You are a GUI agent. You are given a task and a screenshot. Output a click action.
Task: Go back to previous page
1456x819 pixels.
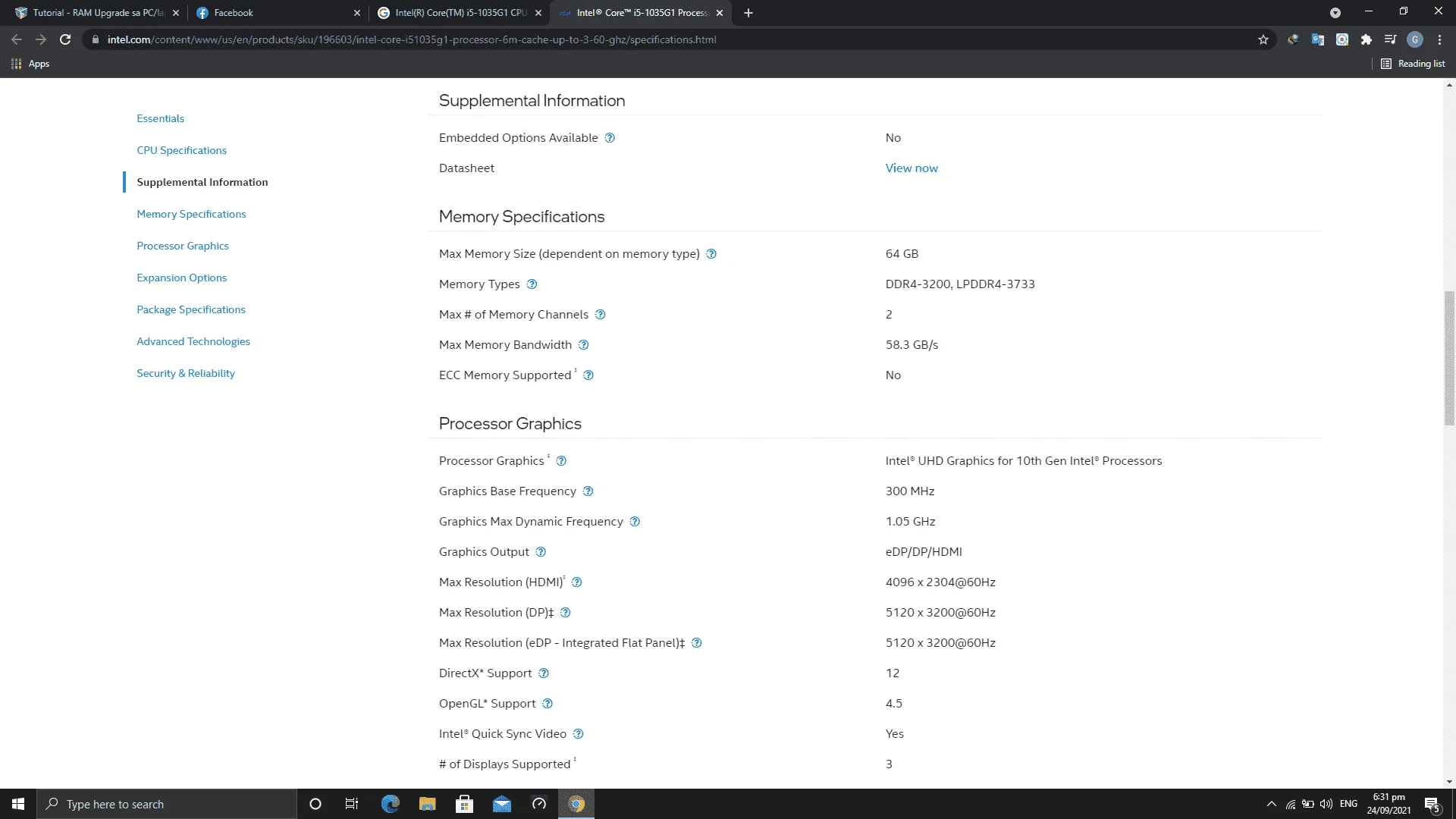point(17,39)
